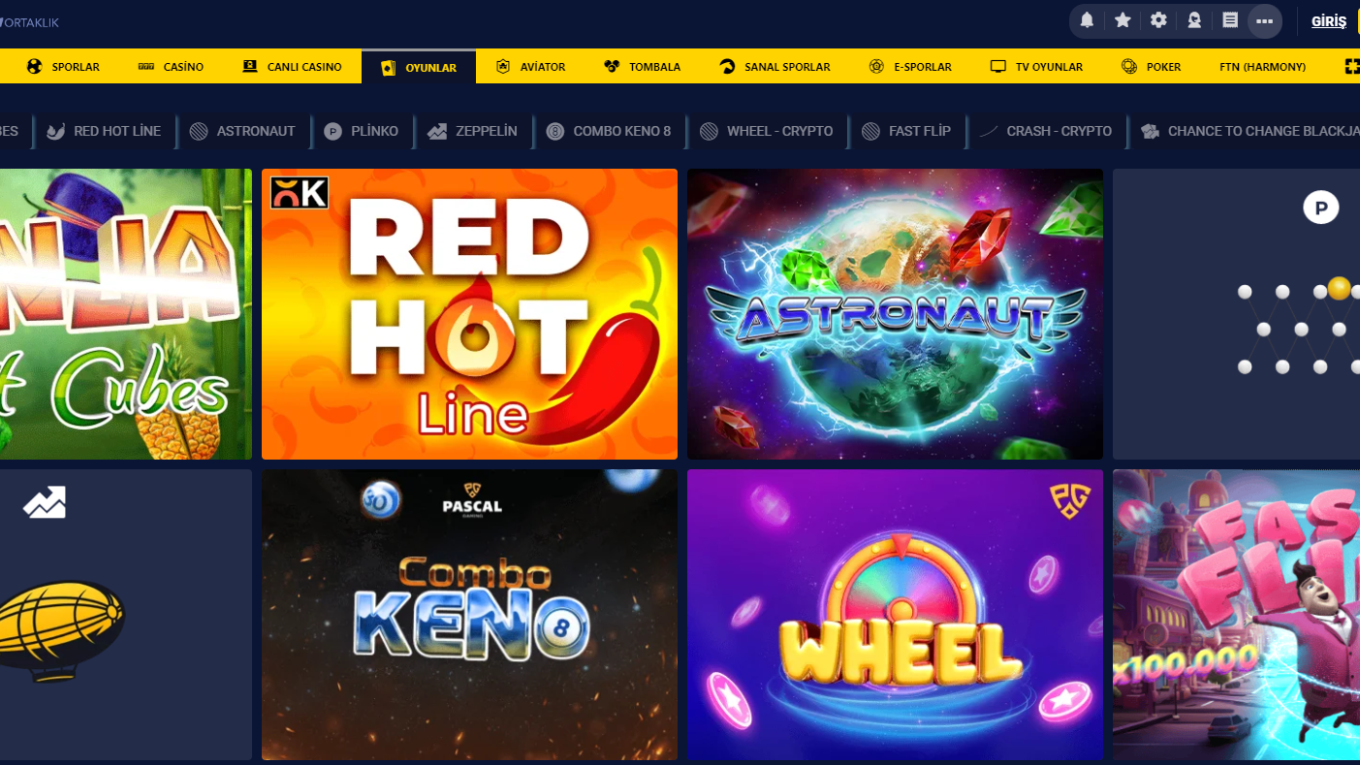Viewport: 1360px width, 765px height.
Task: Click the GİRİŞ login link
Action: (x=1329, y=21)
